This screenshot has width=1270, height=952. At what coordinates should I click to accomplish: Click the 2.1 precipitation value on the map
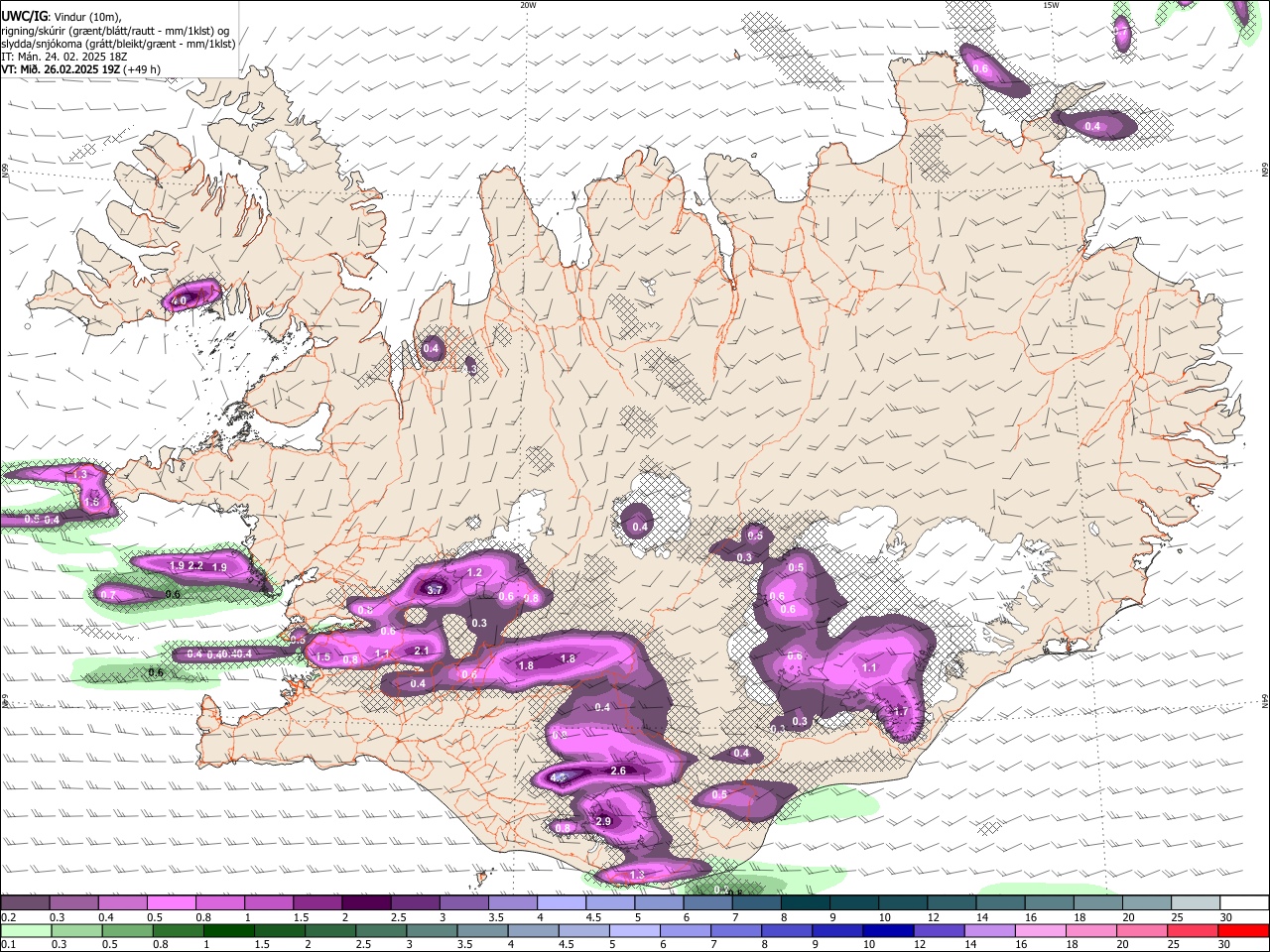(421, 651)
